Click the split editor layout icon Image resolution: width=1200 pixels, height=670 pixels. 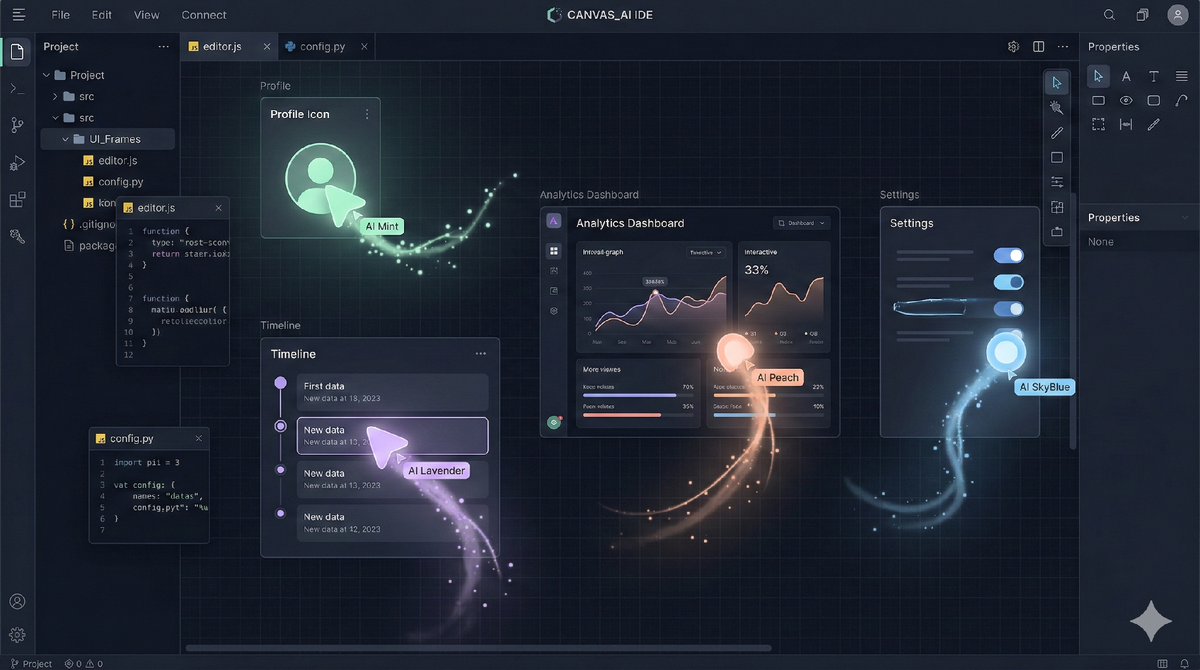pyautogui.click(x=1039, y=46)
